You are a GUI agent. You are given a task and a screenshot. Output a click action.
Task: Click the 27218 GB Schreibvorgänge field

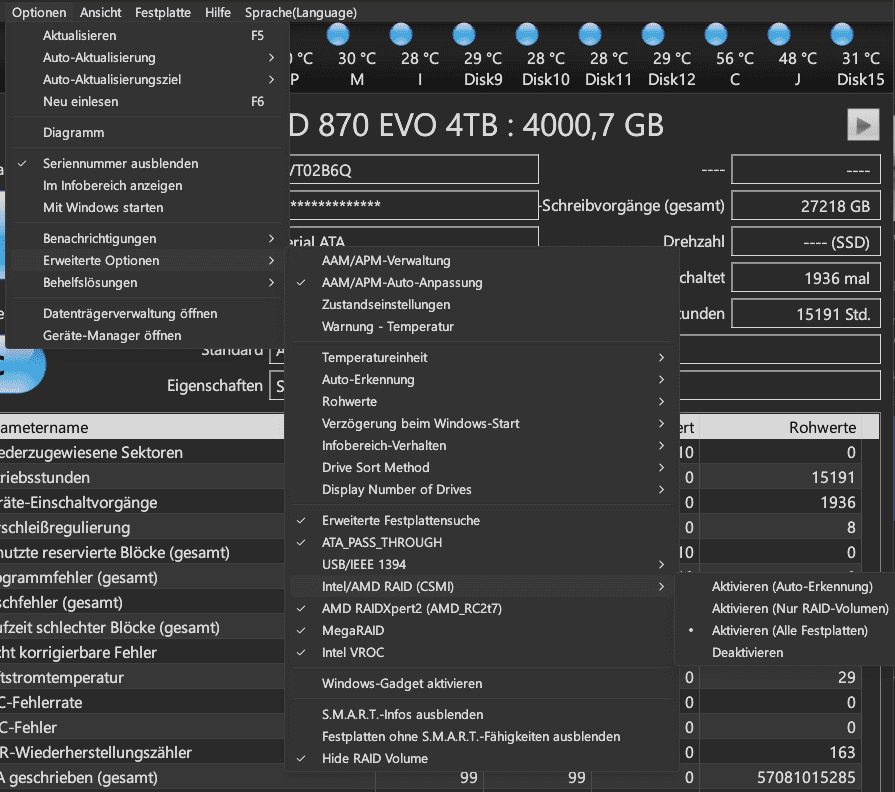click(805, 205)
